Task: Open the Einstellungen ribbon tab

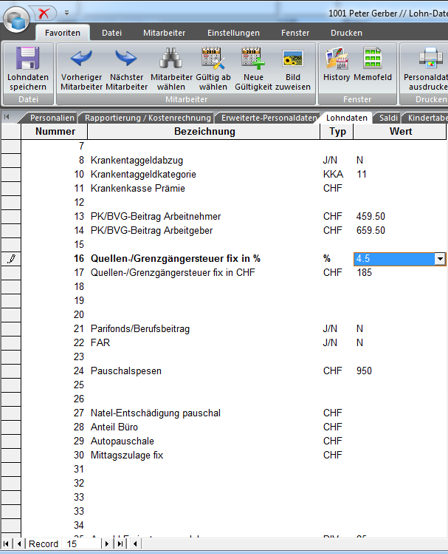Action: 233,33
